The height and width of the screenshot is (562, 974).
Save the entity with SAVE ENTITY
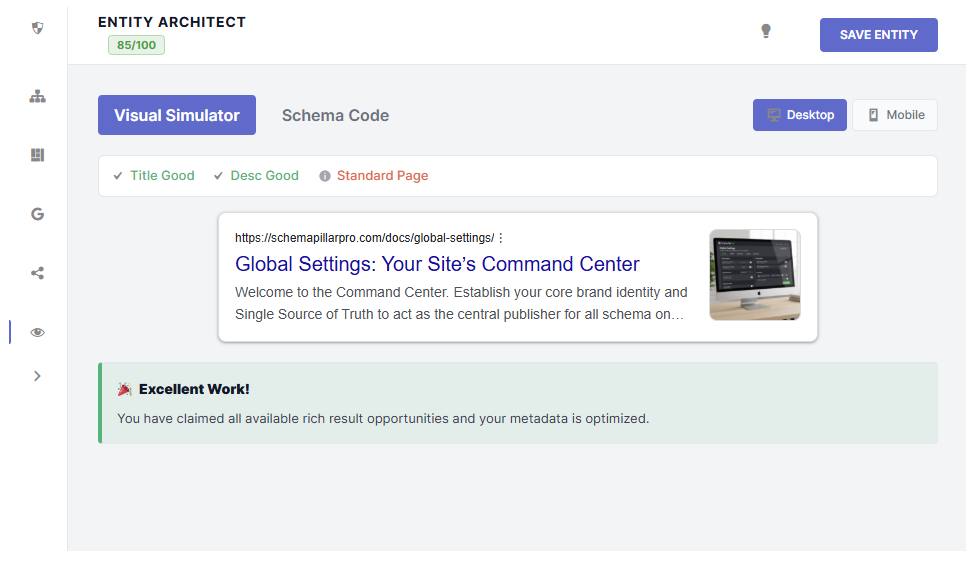click(878, 35)
